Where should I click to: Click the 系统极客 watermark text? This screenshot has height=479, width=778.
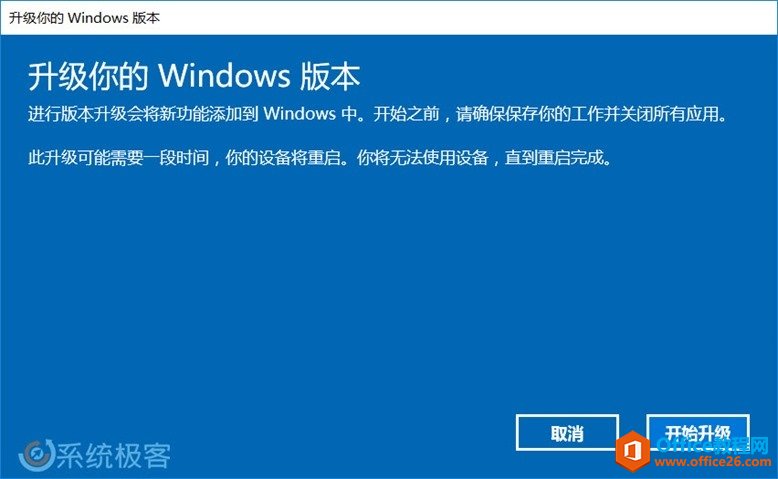point(114,455)
